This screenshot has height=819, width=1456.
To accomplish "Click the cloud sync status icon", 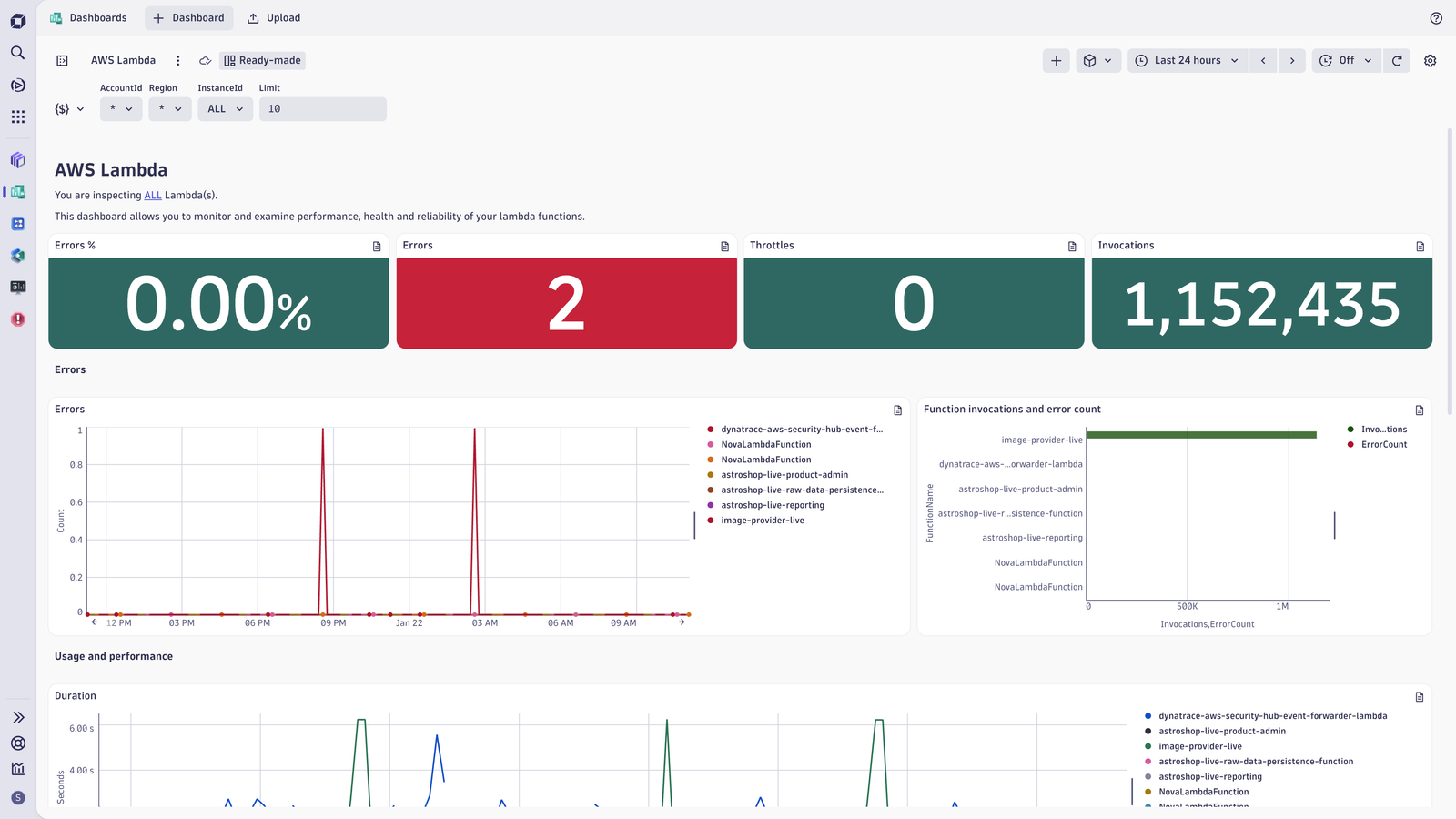I will [206, 61].
